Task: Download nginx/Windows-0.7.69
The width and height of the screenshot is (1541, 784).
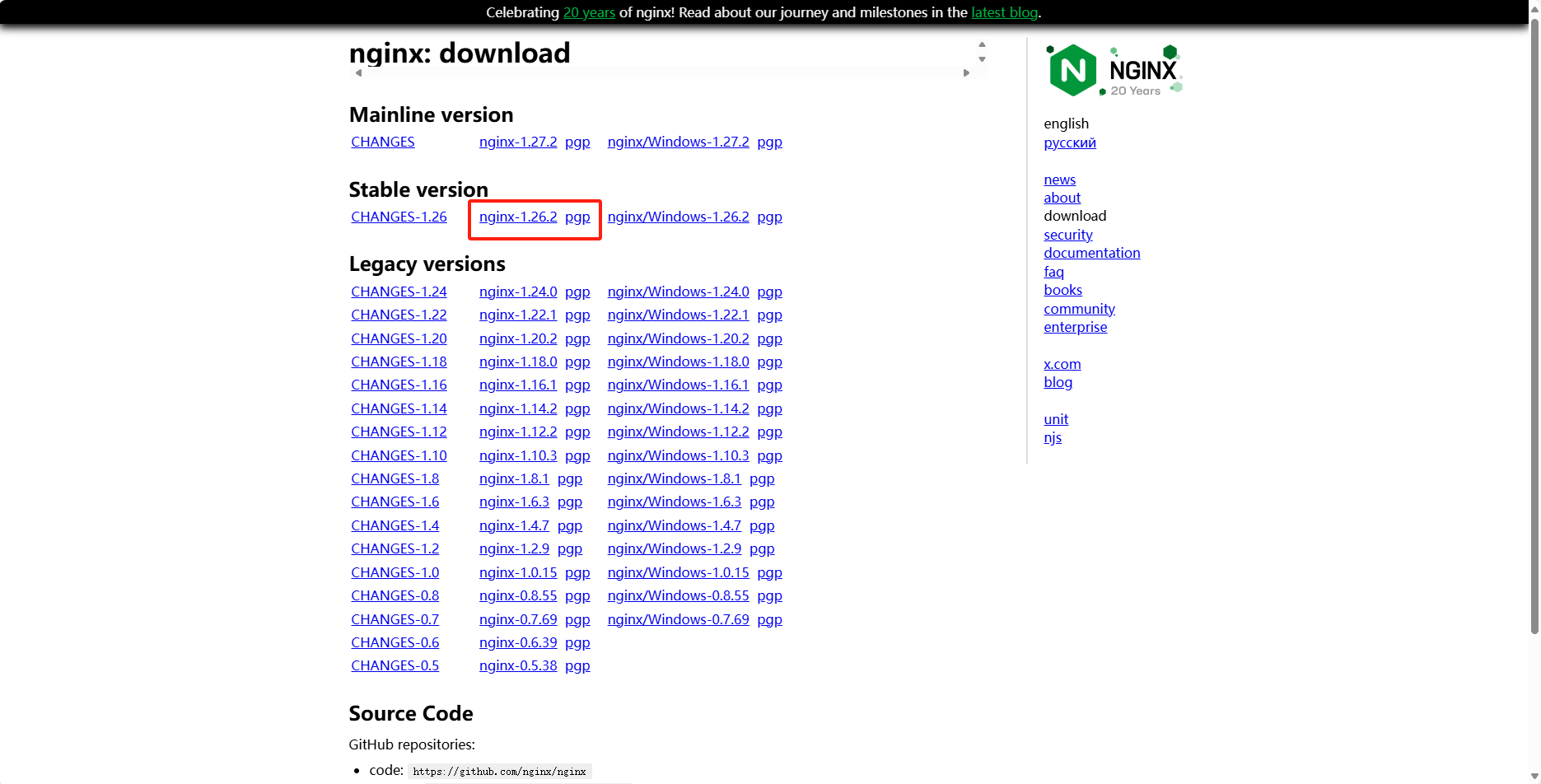Action: (679, 619)
